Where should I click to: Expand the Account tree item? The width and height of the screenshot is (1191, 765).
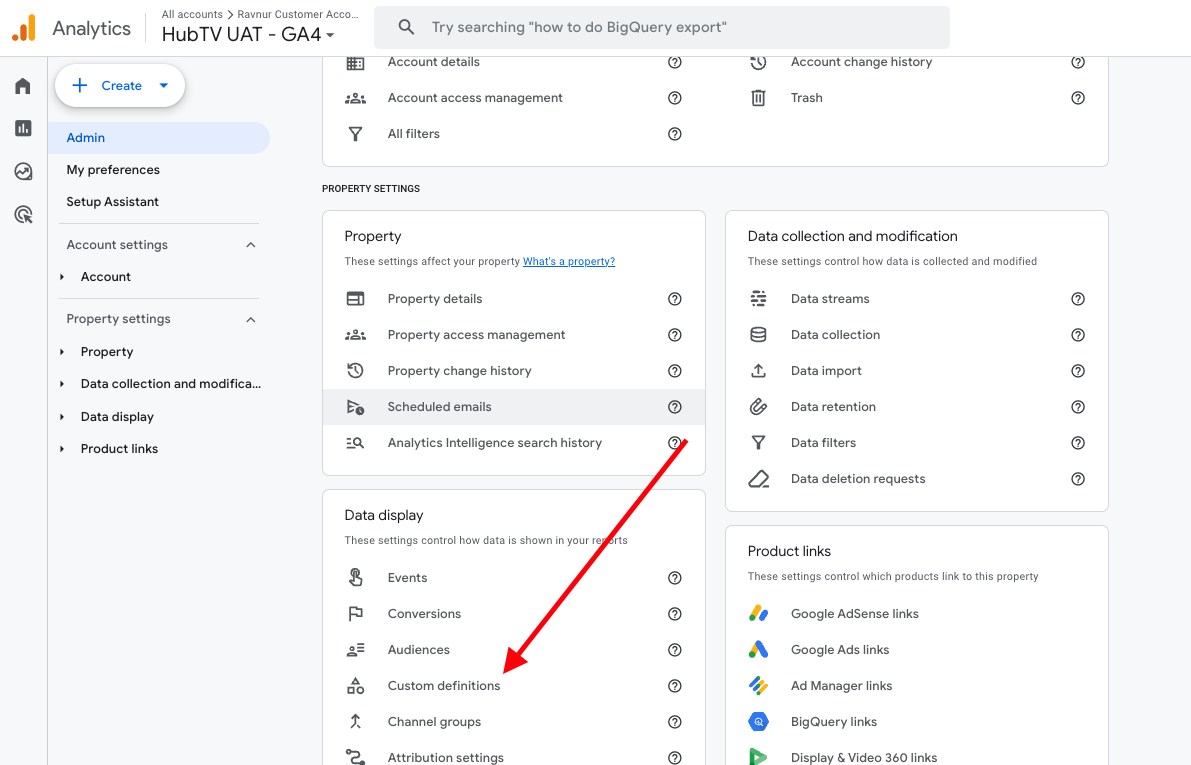tap(62, 277)
